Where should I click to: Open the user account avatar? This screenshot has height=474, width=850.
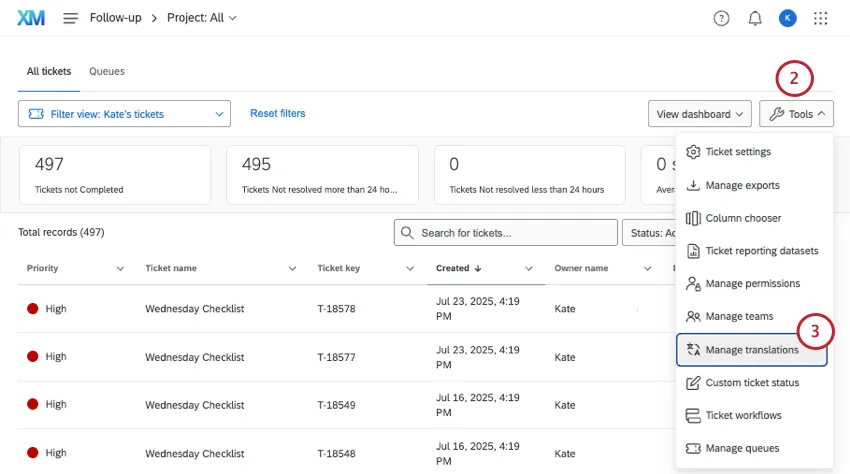pos(787,18)
